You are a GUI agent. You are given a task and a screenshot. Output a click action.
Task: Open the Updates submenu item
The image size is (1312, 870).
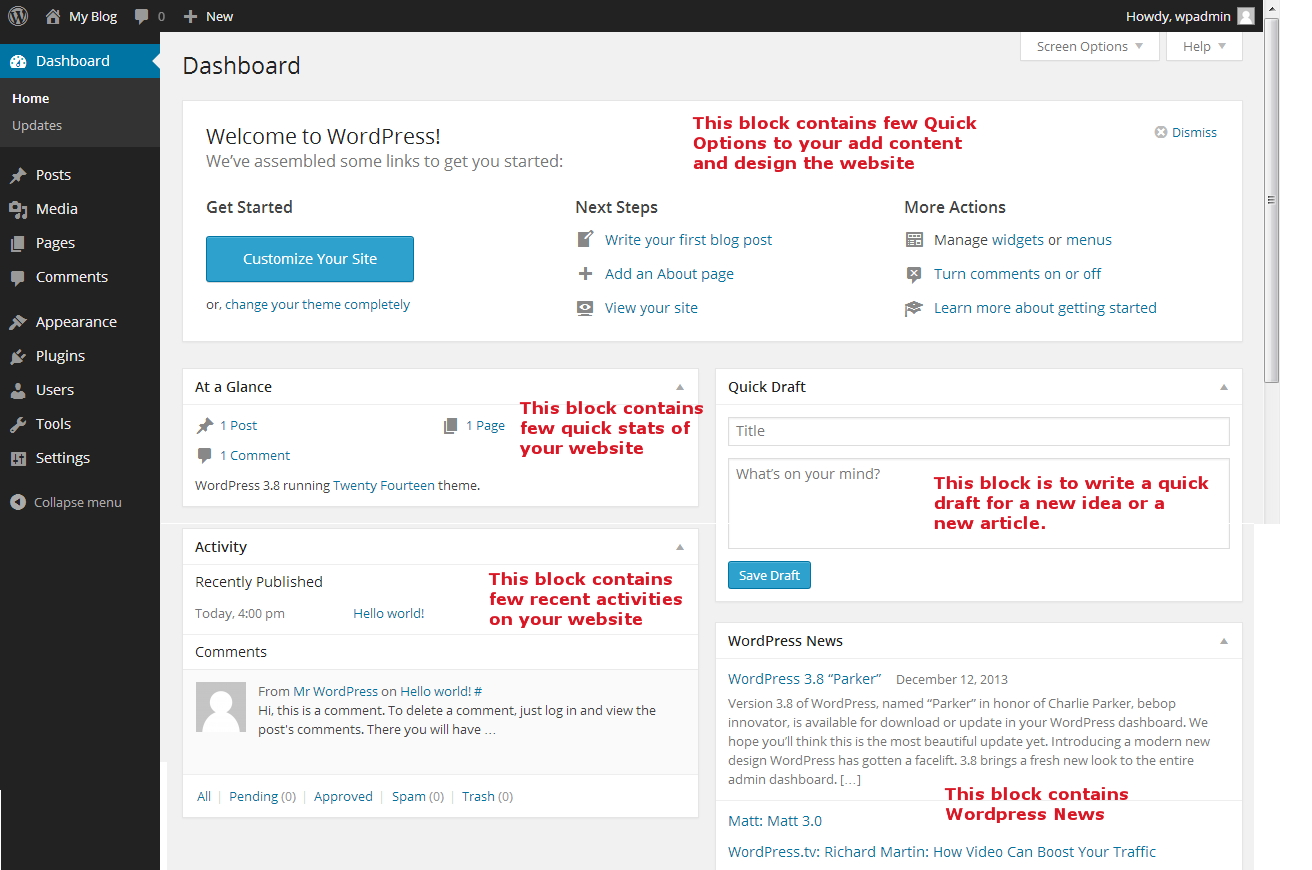coord(37,125)
